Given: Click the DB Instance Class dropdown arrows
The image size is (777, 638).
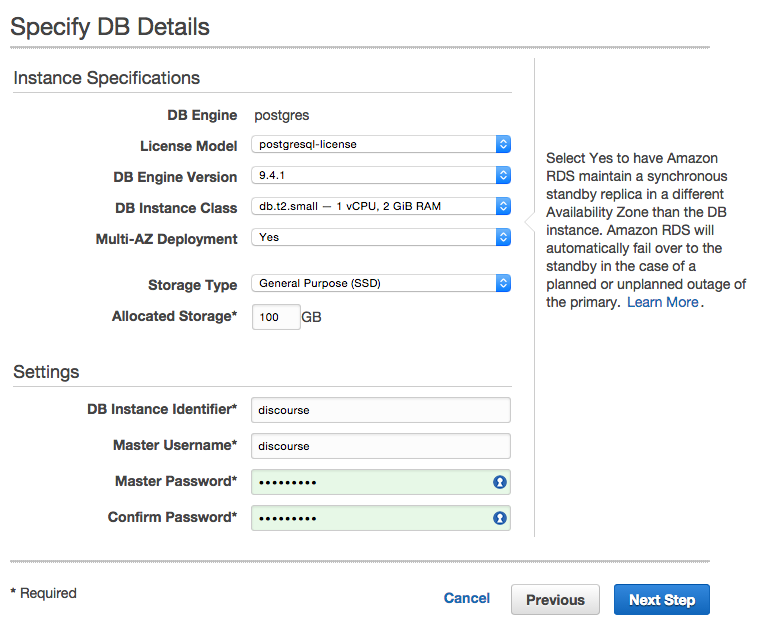Looking at the screenshot, I should tap(503, 206).
